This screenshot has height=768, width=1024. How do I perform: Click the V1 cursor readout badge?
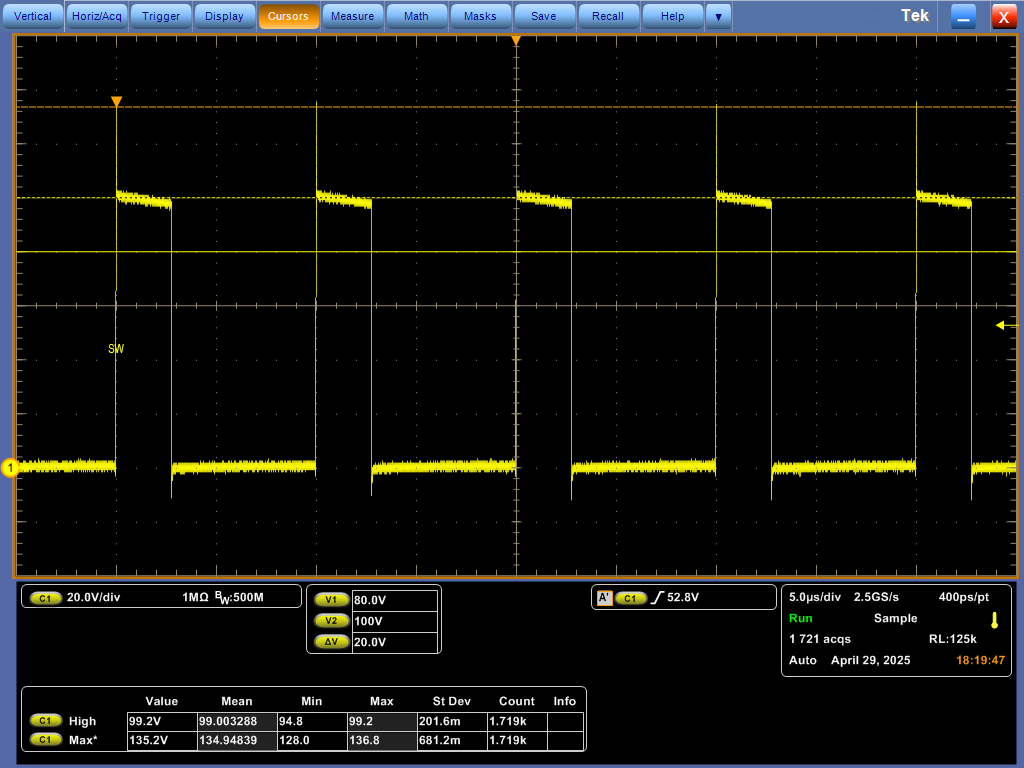[332, 600]
